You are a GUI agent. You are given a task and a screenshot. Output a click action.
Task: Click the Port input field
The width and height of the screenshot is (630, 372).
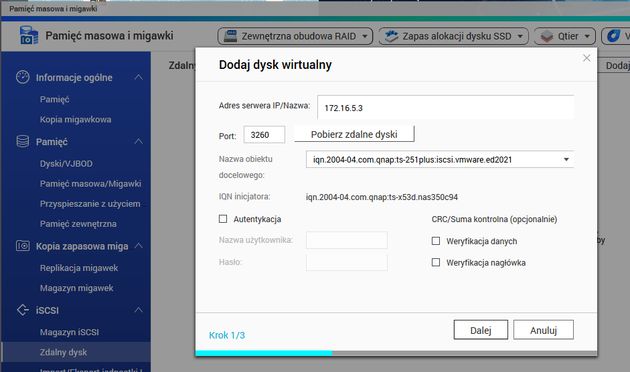(x=264, y=135)
